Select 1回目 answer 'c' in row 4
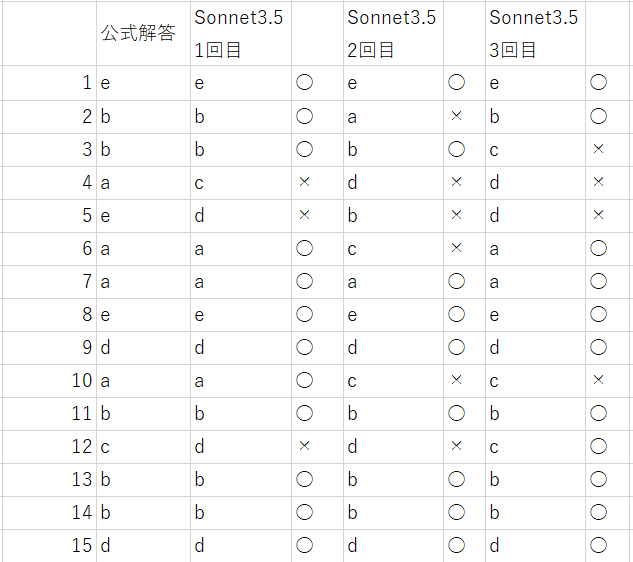This screenshot has width=633, height=562. [x=241, y=182]
